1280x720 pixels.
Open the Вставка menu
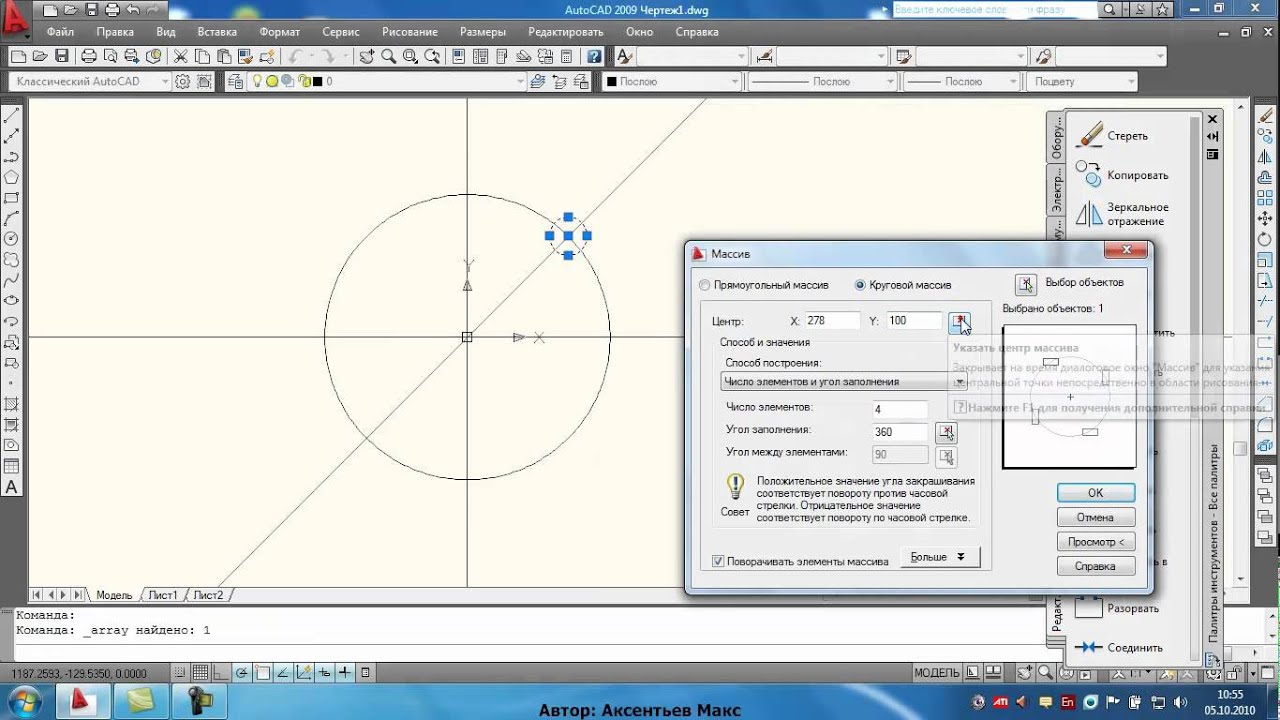click(217, 32)
